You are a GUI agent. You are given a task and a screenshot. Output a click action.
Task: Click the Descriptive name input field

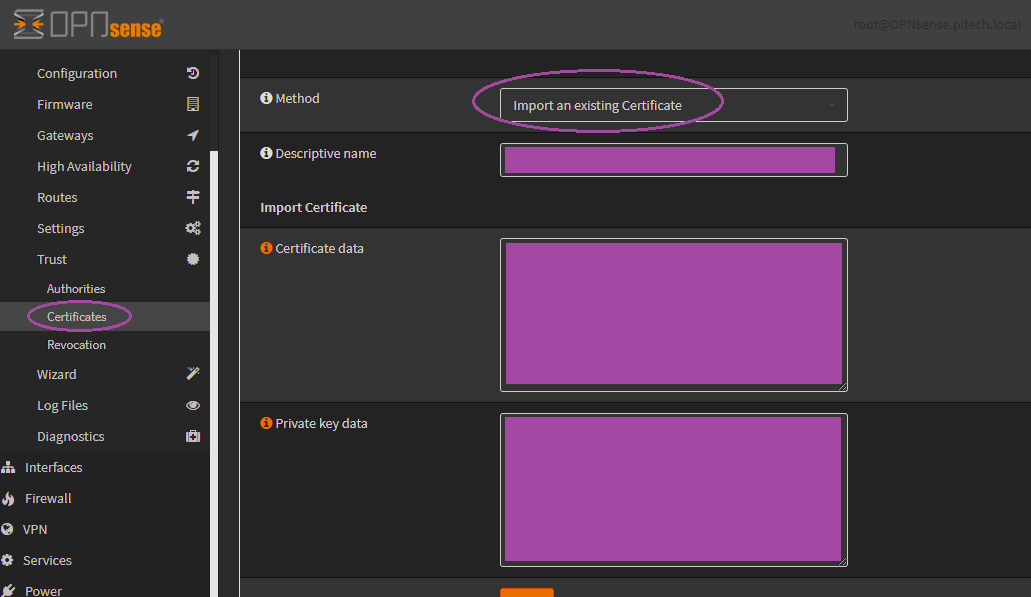pyautogui.click(x=673, y=160)
